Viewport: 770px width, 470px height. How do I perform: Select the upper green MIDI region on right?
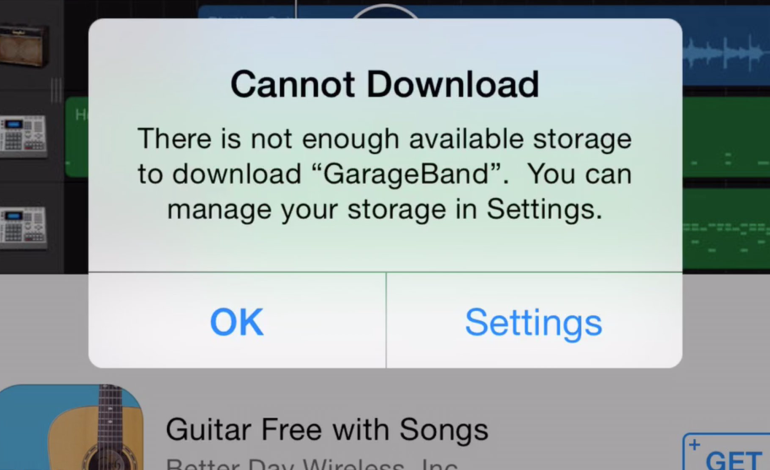click(x=726, y=138)
